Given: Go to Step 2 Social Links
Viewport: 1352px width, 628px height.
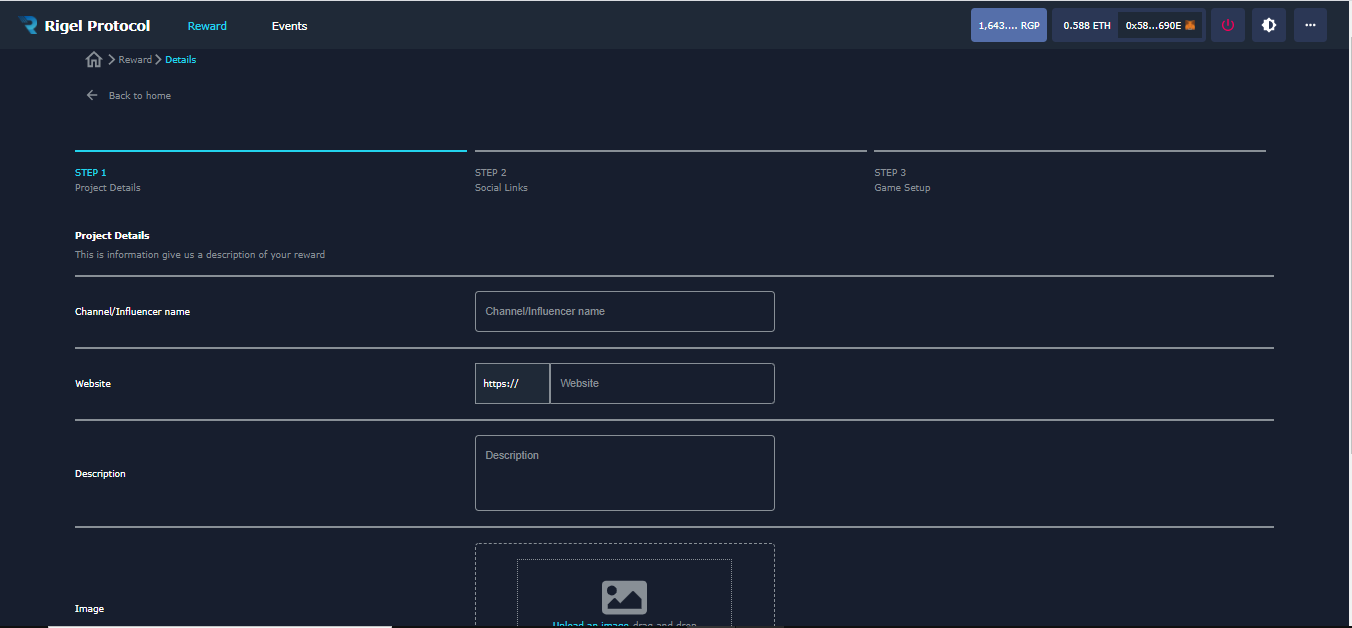Looking at the screenshot, I should (x=501, y=180).
